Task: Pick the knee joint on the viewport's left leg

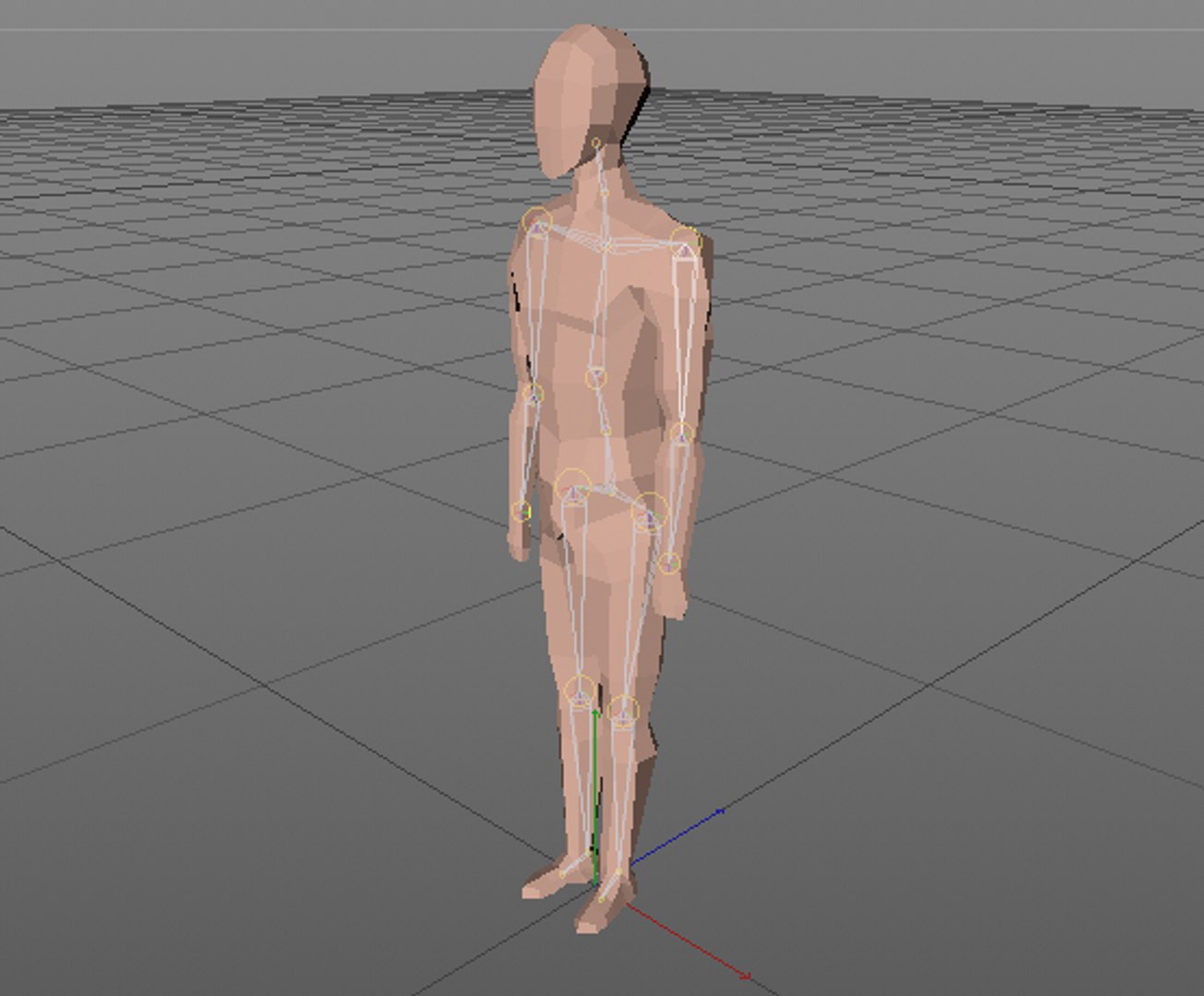Action: pyautogui.click(x=580, y=692)
